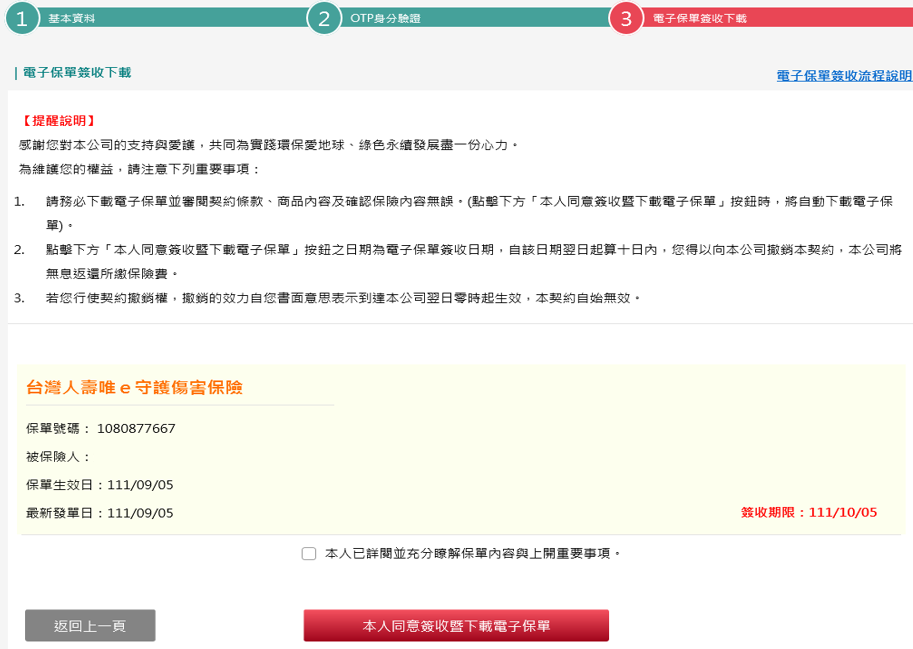
Task: Click 保單生效日：111/09/05 text
Action: click(x=100, y=485)
